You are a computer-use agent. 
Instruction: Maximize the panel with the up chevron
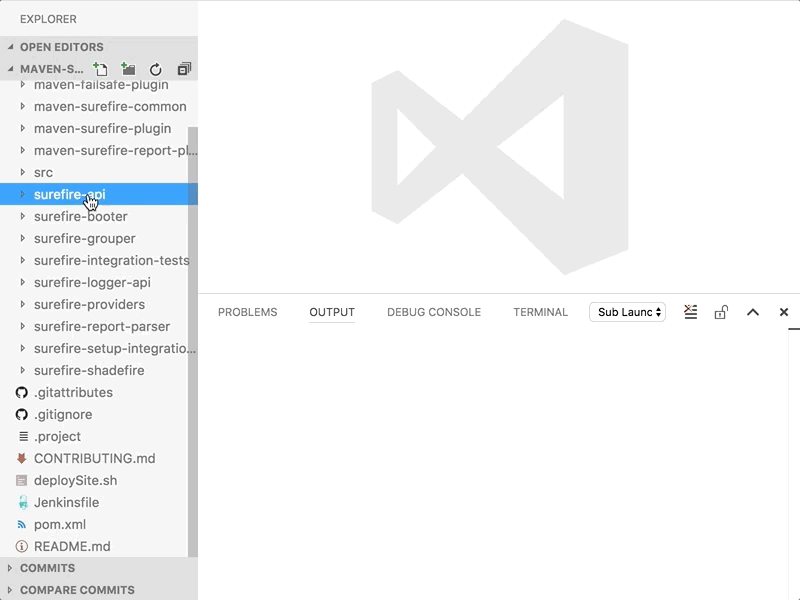753,312
